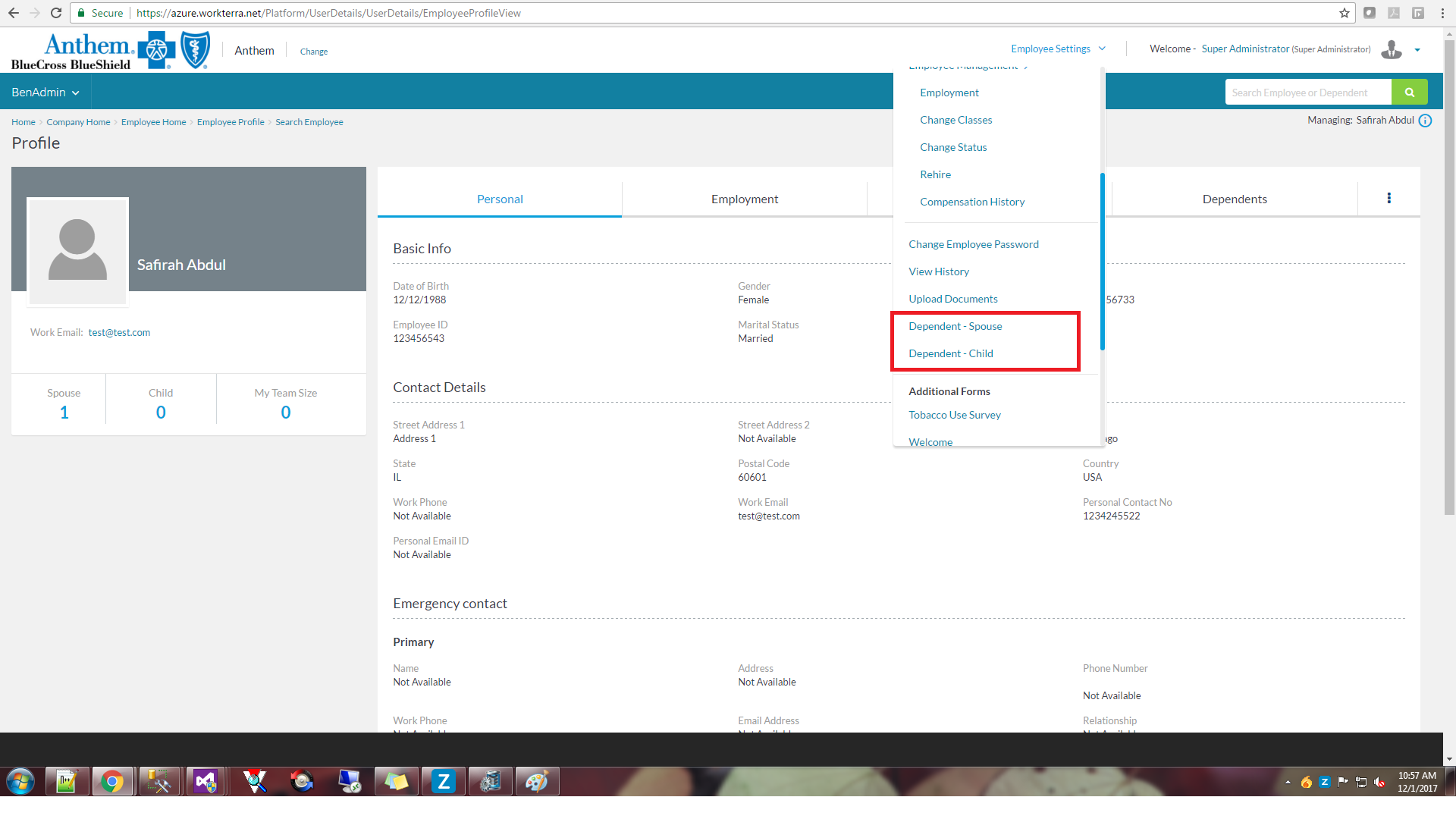Screen dimensions: 1456x819
Task: Open the Dependents tab
Action: (1234, 199)
